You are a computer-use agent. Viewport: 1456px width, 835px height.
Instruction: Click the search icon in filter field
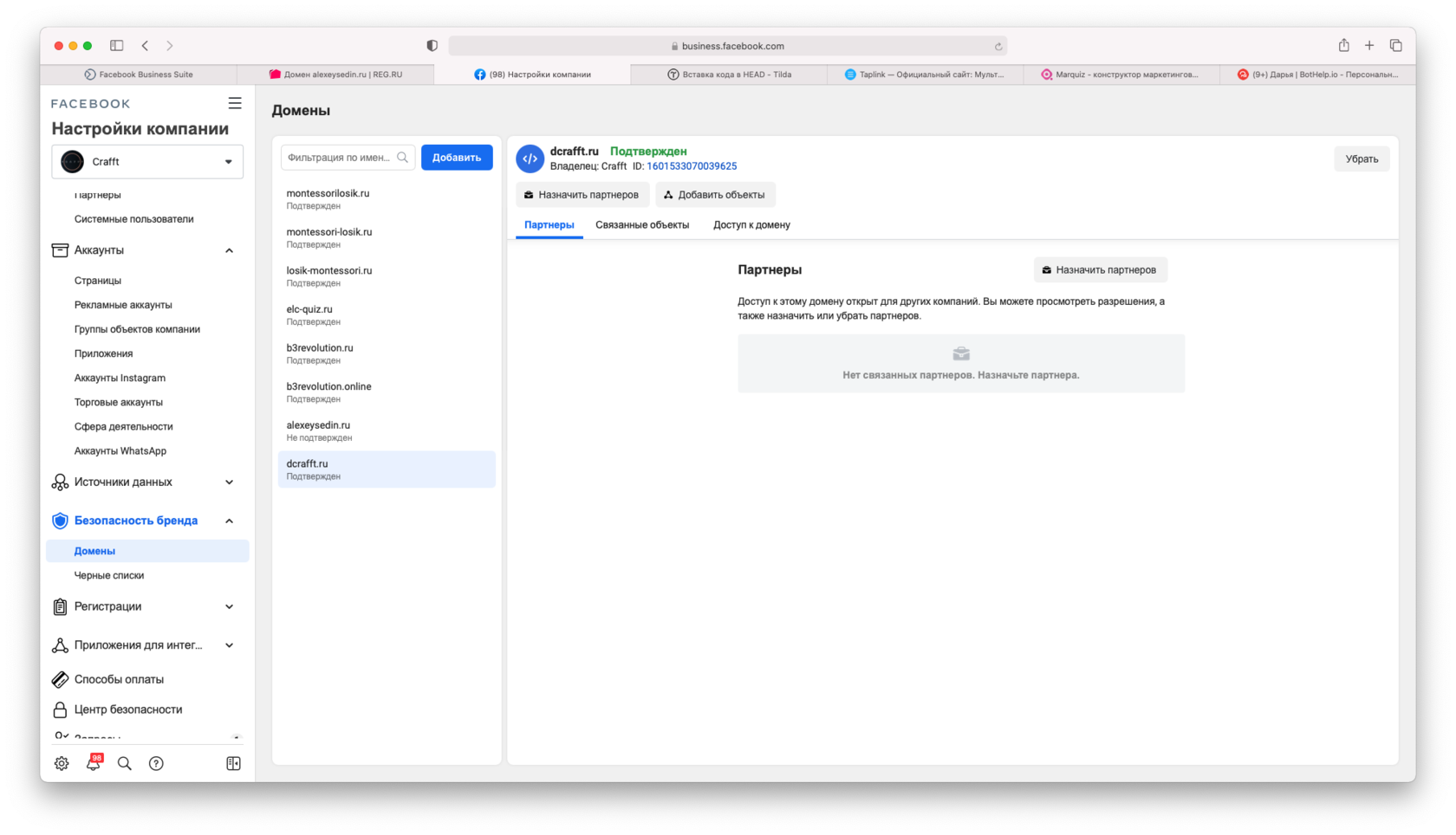(x=402, y=158)
